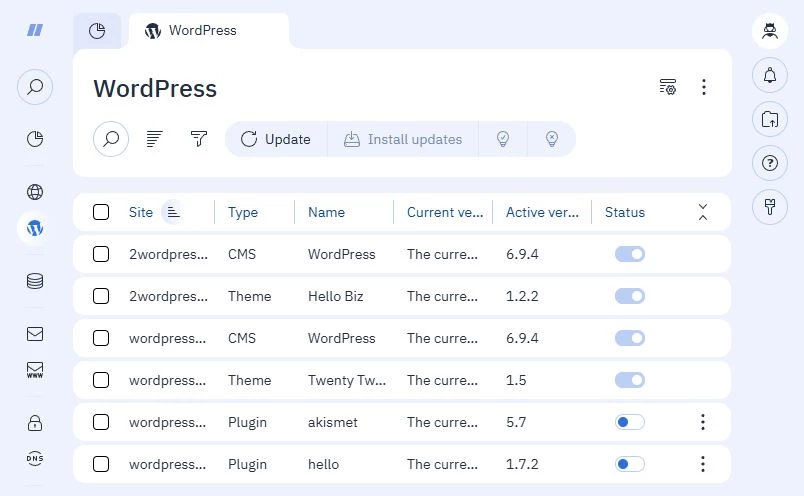The height and width of the screenshot is (496, 804).
Task: Click version 5.7 cell
Action: tap(516, 422)
